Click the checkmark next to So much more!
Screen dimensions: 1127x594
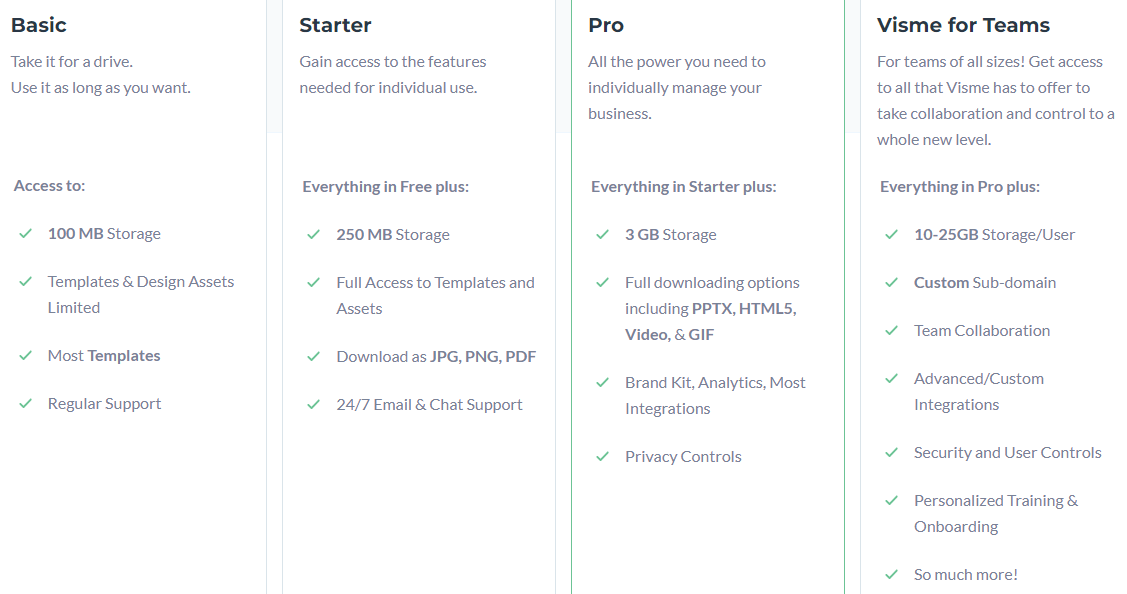(891, 575)
